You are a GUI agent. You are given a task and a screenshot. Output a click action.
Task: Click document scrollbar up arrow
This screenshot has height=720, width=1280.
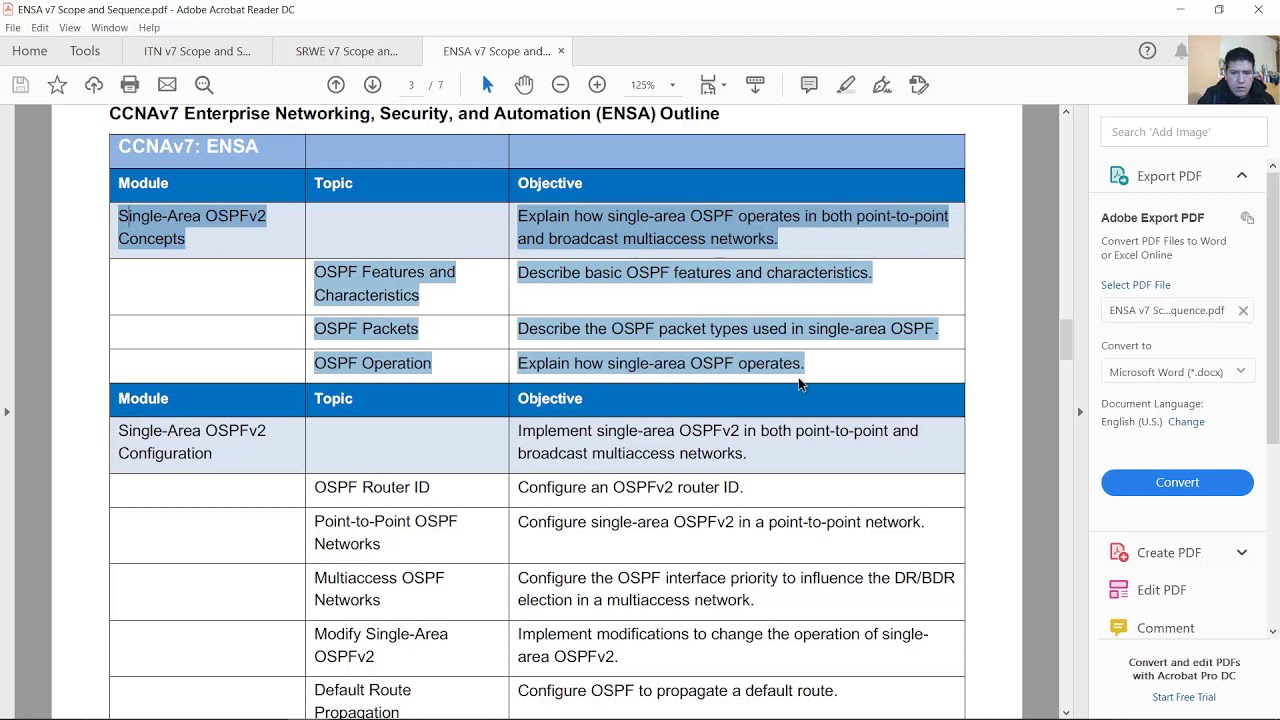[x=1066, y=112]
